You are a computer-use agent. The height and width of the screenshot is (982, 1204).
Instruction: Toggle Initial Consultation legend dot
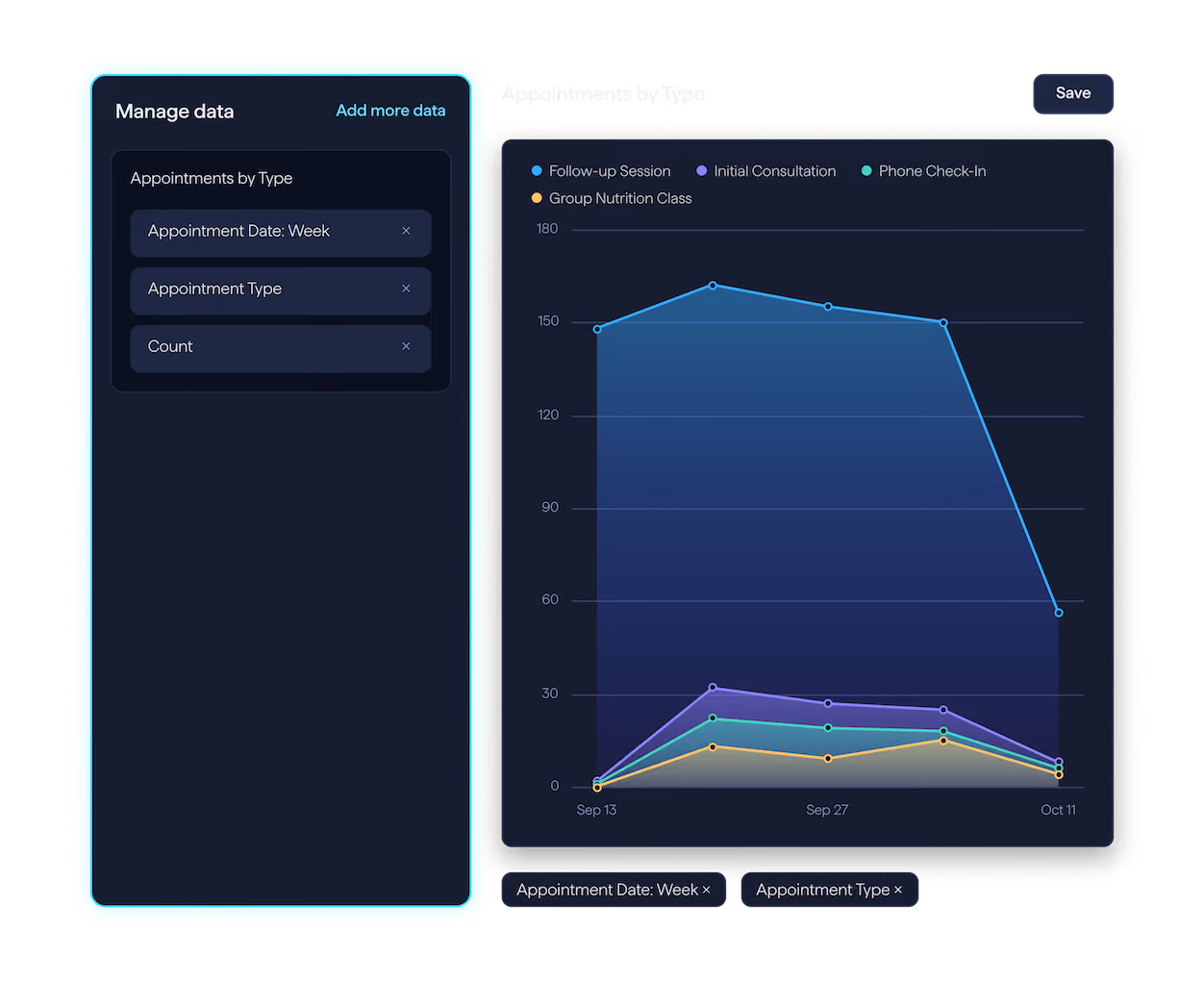coord(702,171)
